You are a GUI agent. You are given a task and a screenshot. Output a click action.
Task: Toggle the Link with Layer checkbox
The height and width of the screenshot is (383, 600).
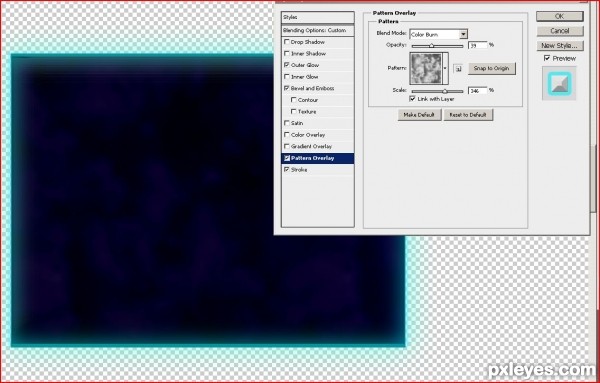coord(412,99)
